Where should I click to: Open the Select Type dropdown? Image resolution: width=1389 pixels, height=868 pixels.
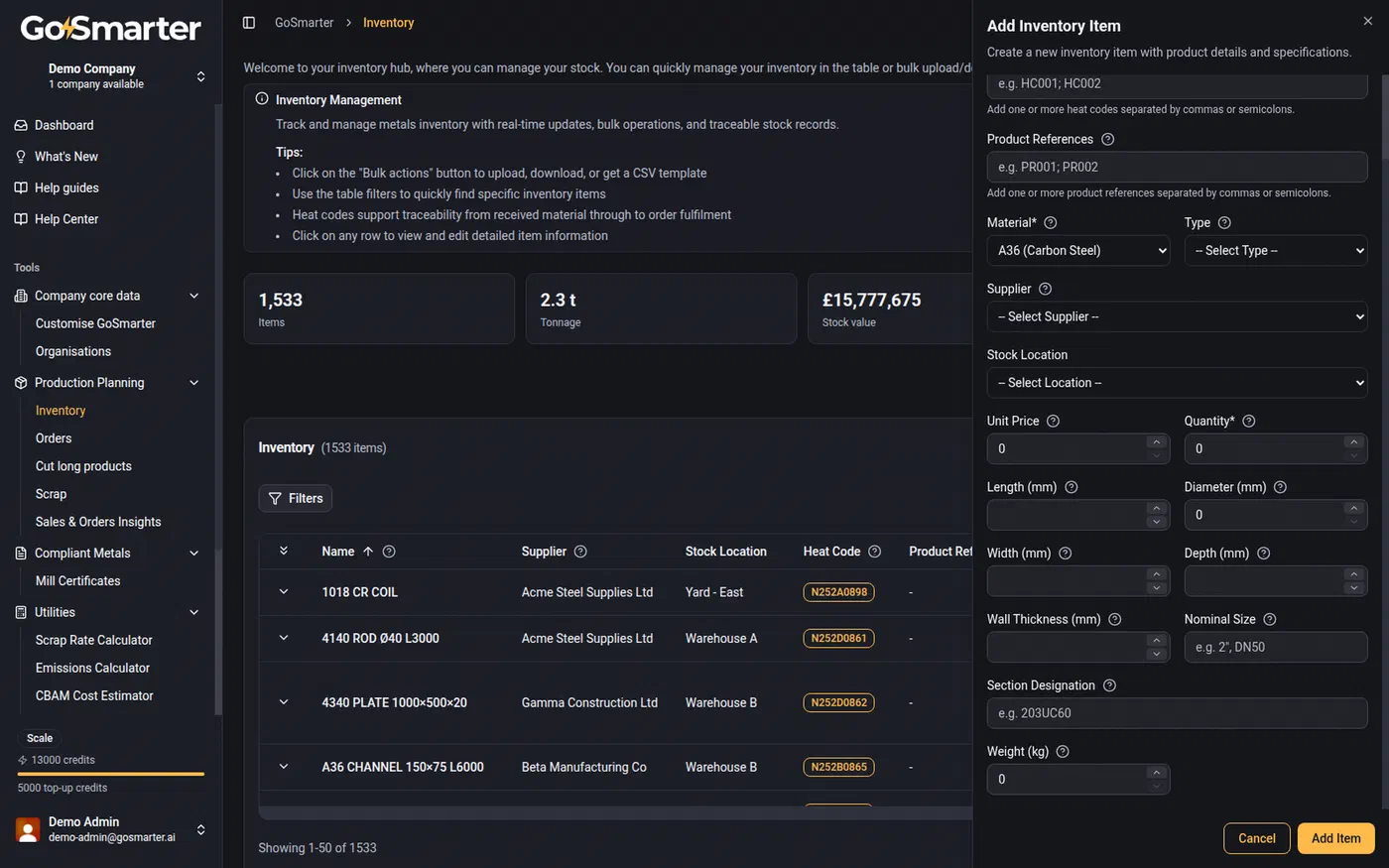click(1276, 251)
